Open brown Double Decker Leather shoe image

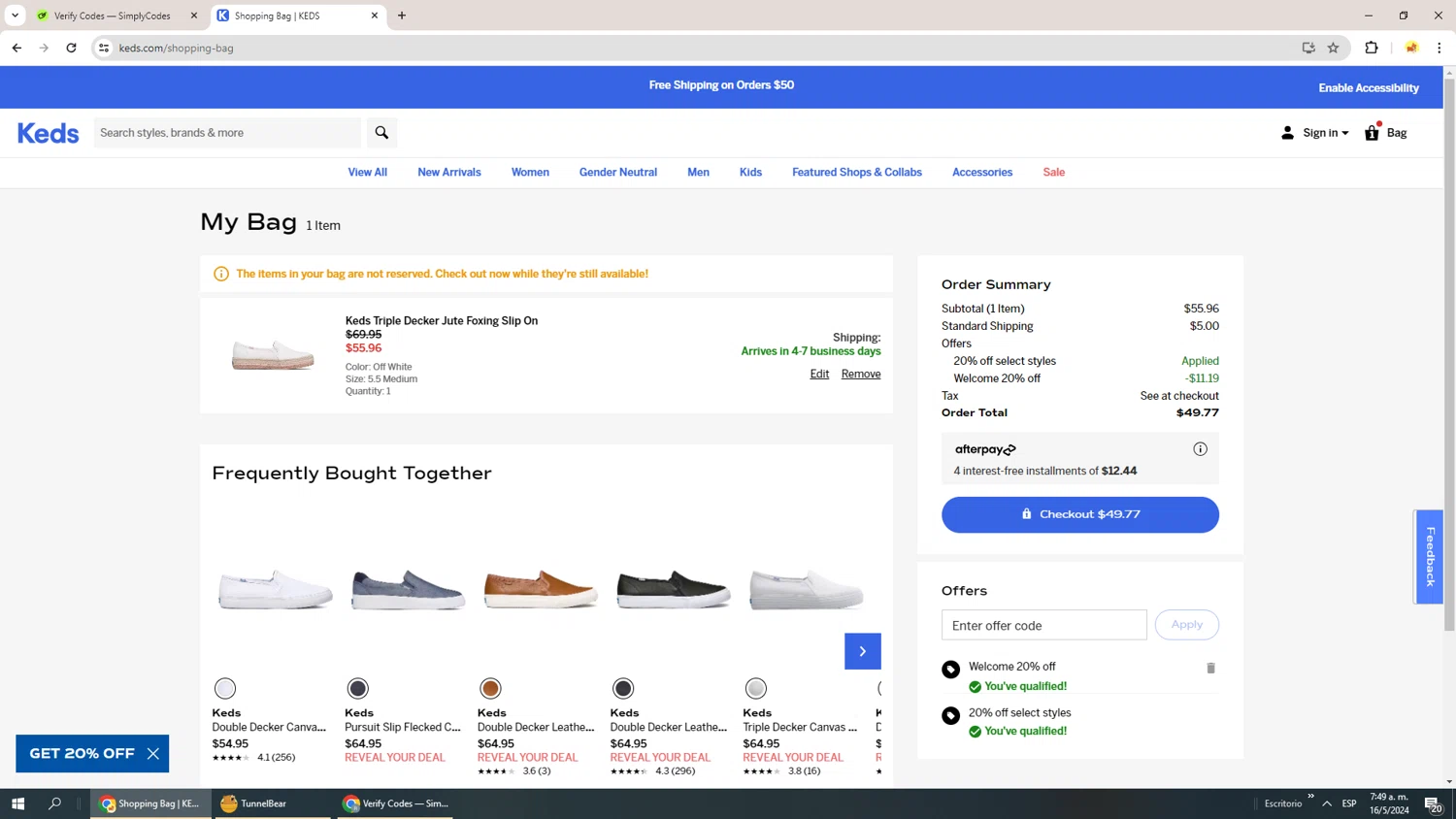click(541, 589)
